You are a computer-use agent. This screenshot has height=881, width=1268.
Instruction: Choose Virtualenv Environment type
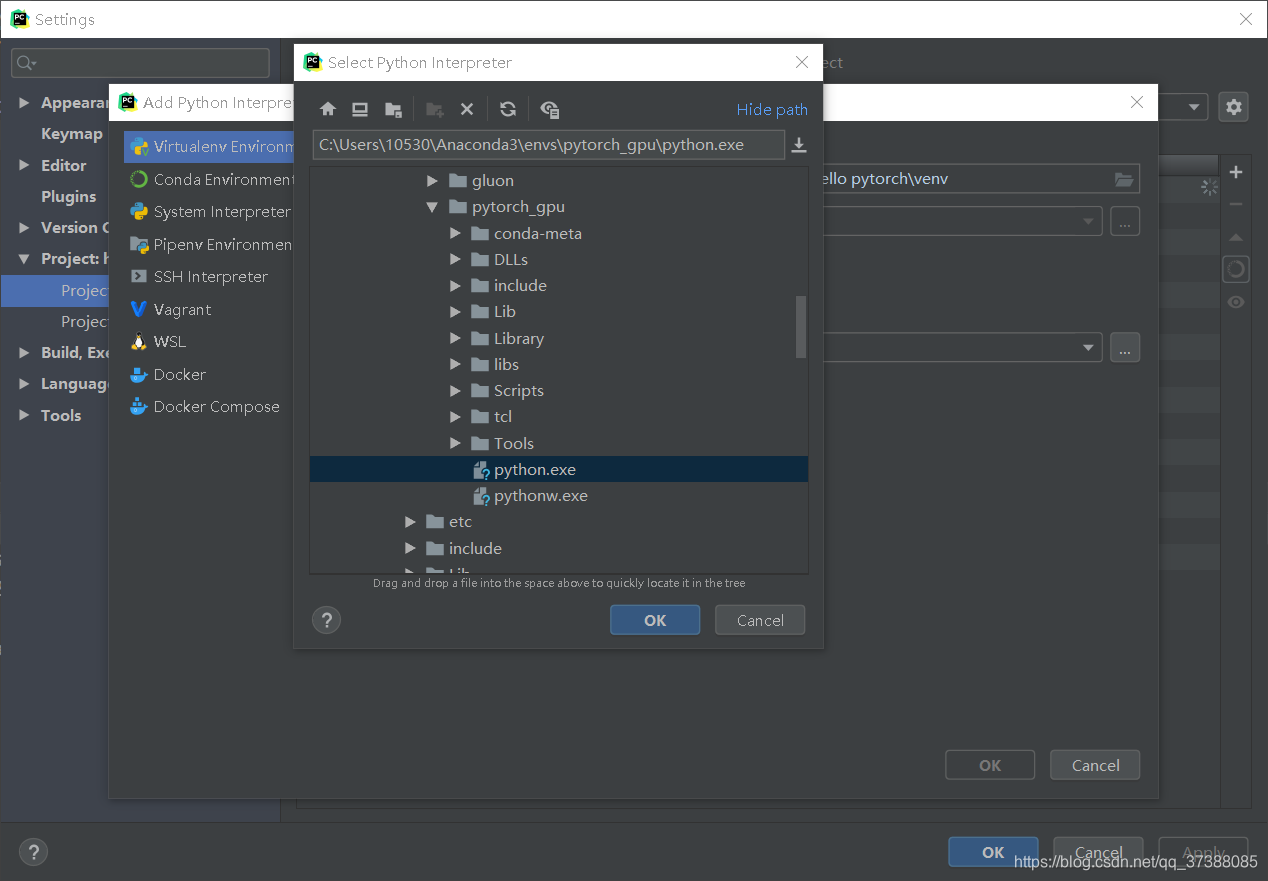[209, 147]
